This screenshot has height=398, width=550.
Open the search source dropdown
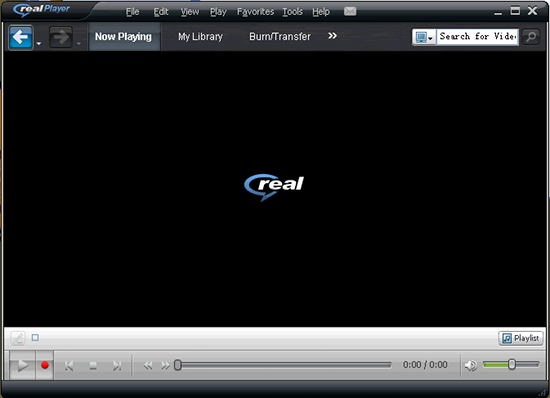click(424, 37)
